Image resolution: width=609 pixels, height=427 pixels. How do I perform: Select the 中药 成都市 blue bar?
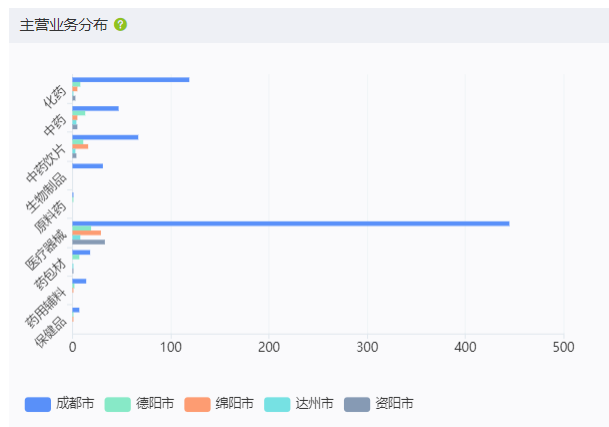coord(96,108)
